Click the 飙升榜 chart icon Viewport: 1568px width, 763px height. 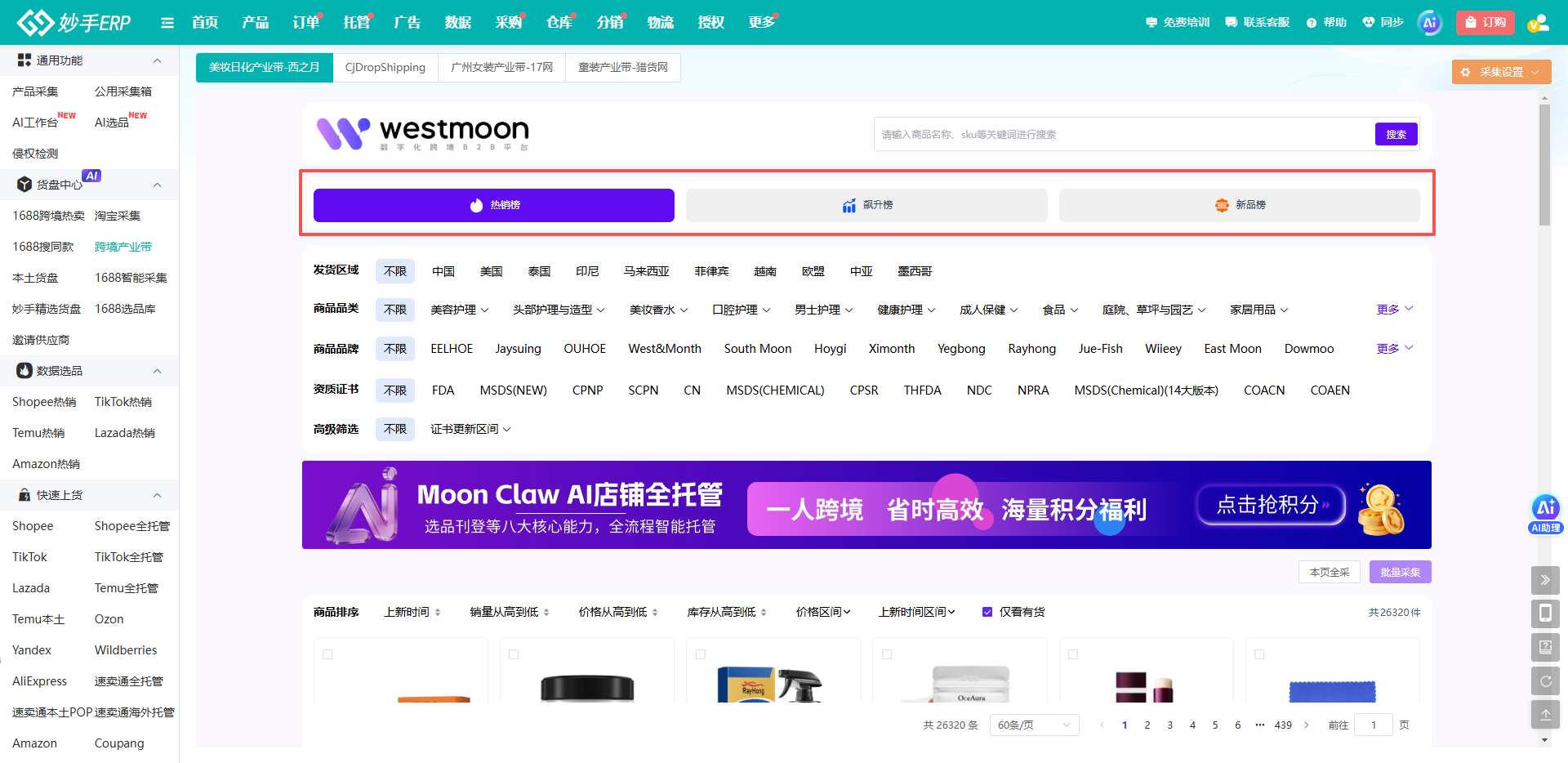[849, 205]
